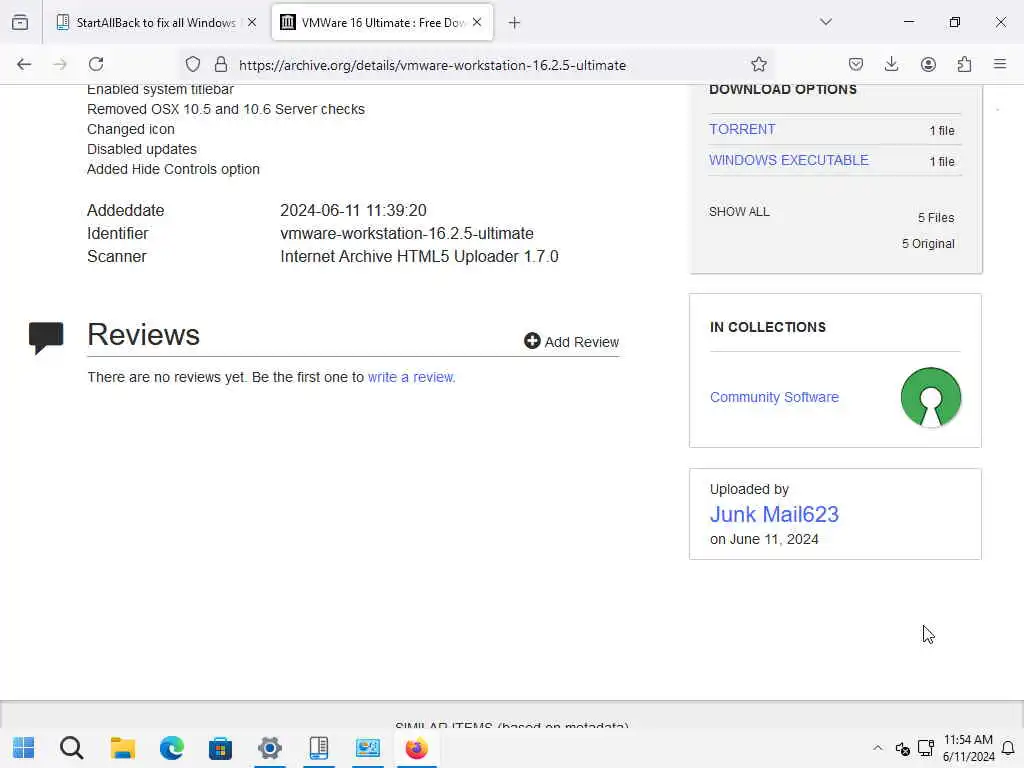This screenshot has height=768, width=1024.
Task: Close the VMWare 16 Ultimate tab
Action: 477,22
